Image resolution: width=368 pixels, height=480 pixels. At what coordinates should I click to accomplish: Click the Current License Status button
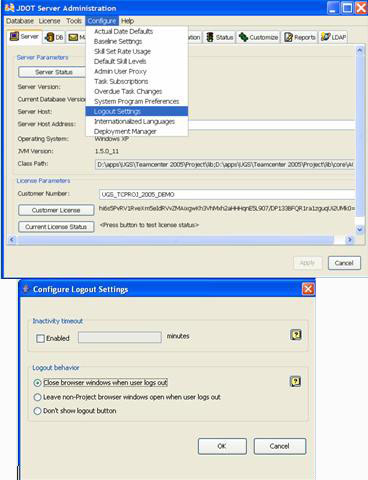[56, 227]
